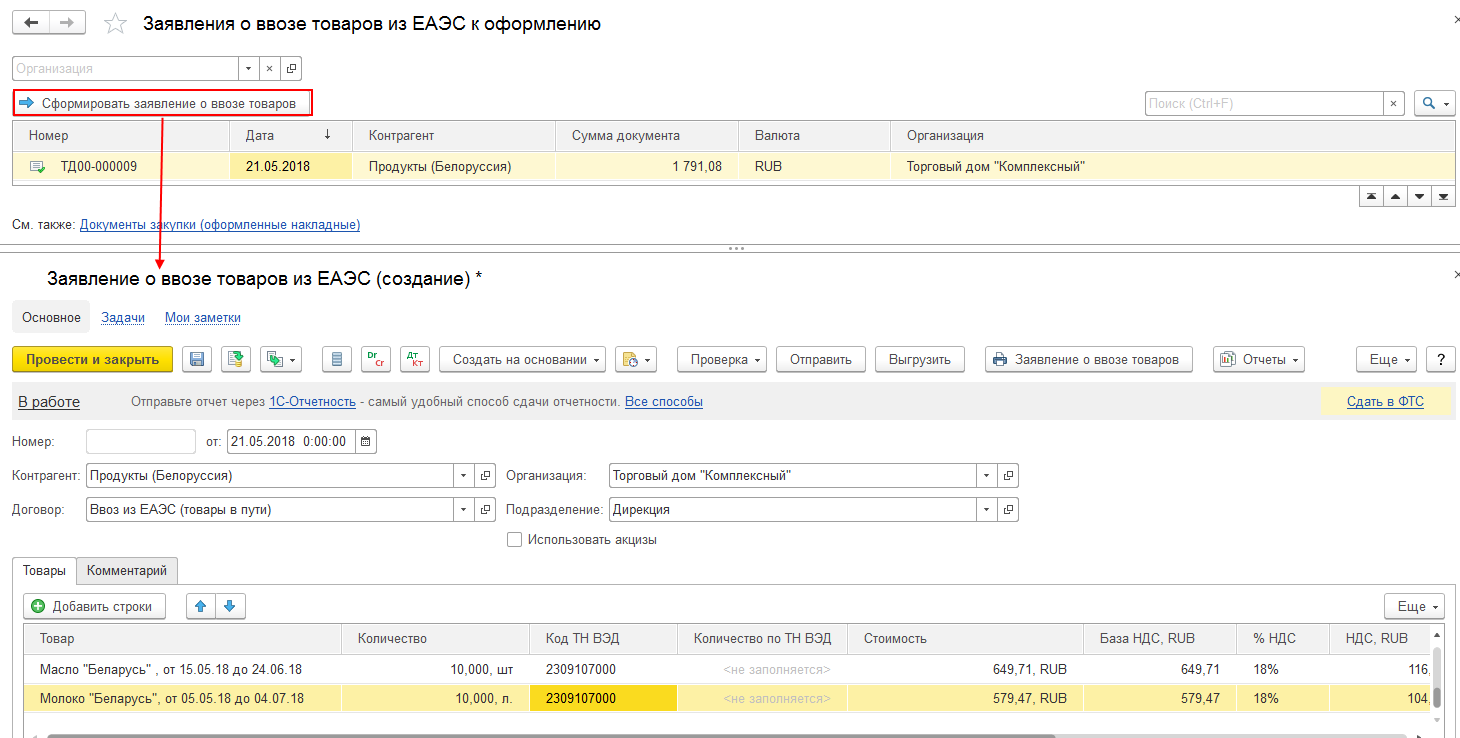The width and height of the screenshot is (1460, 738).
Task: Open the Еще menu in the document toolbar
Action: click(1387, 360)
